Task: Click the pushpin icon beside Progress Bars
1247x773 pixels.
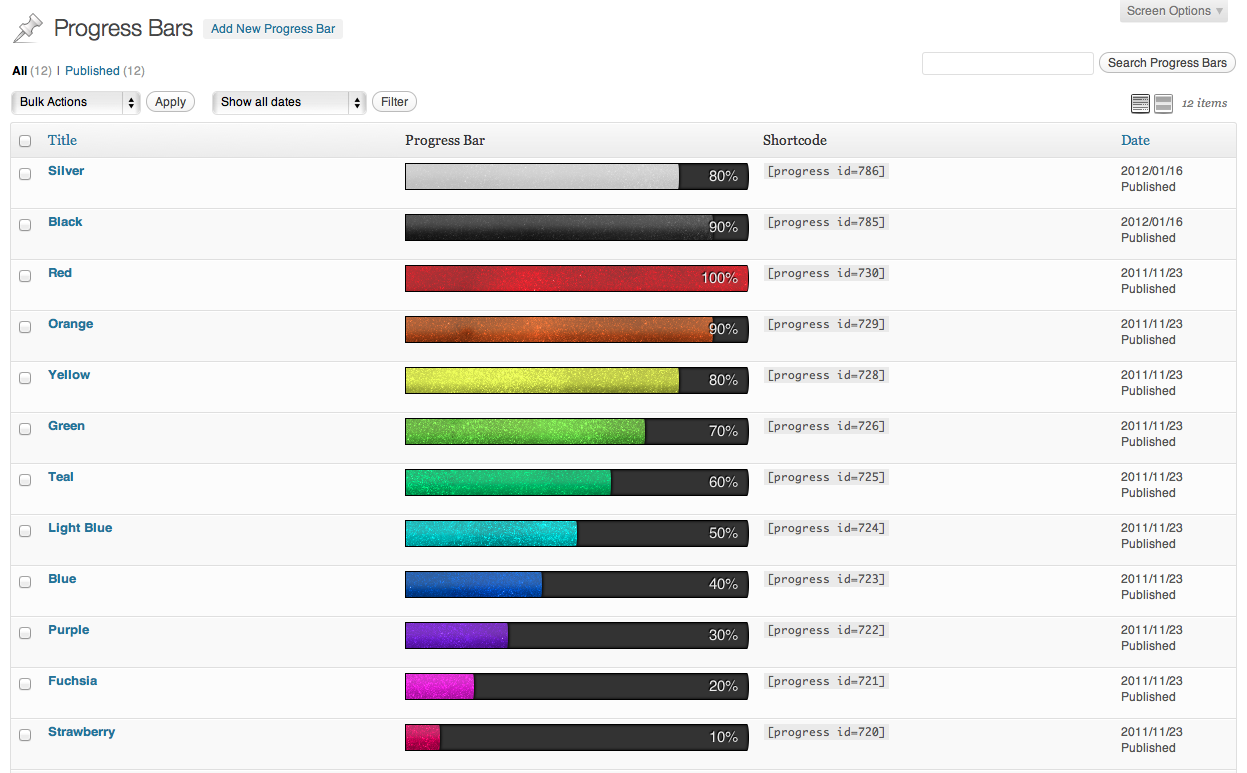Action: point(28,28)
